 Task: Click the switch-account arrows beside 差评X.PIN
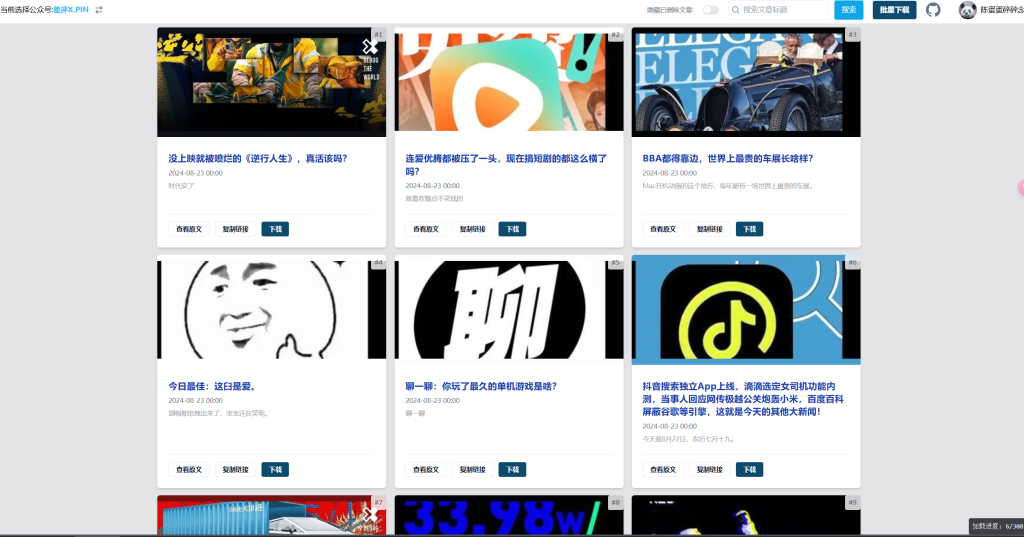[99, 10]
